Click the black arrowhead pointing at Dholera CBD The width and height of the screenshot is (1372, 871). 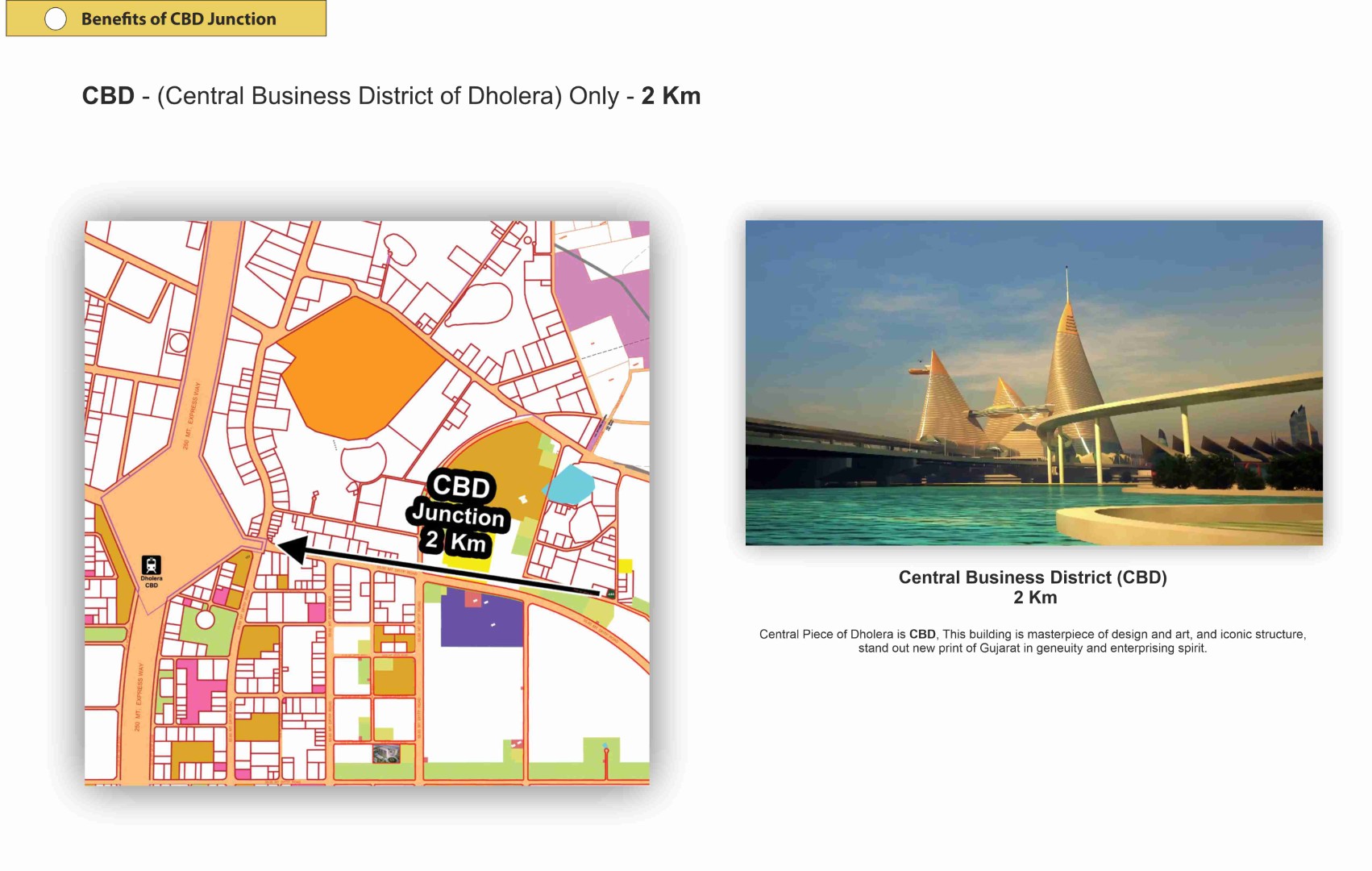pyautogui.click(x=291, y=548)
